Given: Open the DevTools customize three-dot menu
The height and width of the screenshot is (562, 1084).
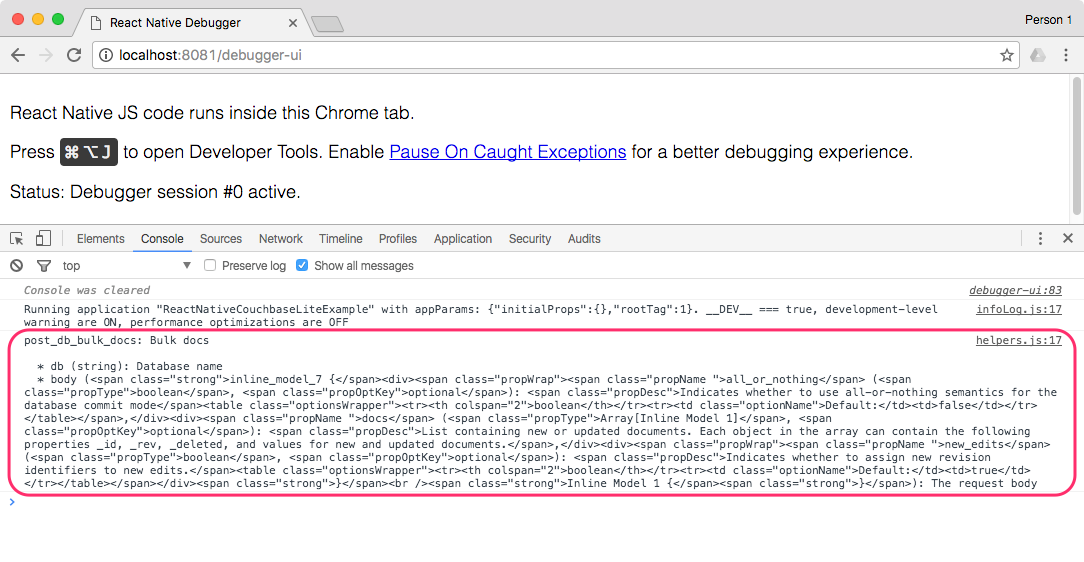Looking at the screenshot, I should pyautogui.click(x=1040, y=238).
